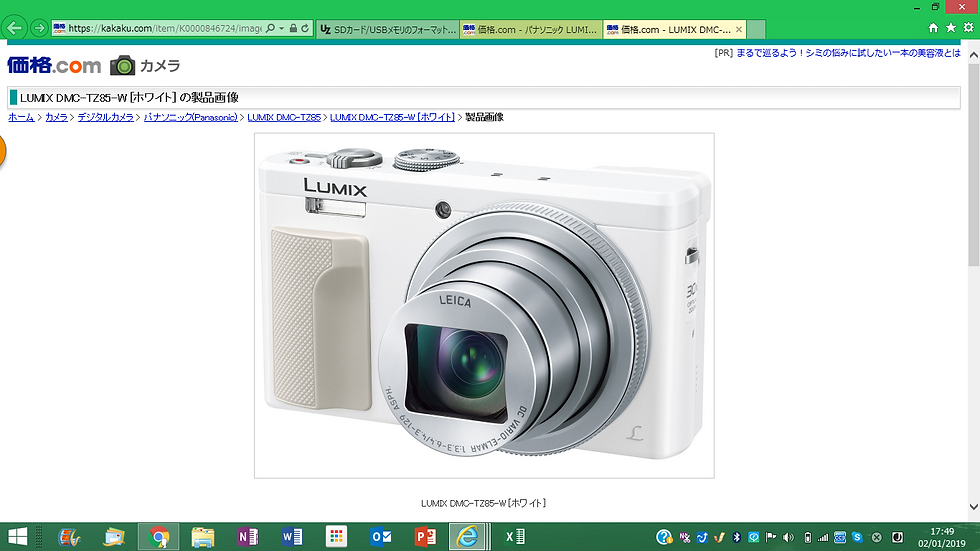Click the white LUMIX camera product image
The image size is (980, 551).
tap(484, 305)
